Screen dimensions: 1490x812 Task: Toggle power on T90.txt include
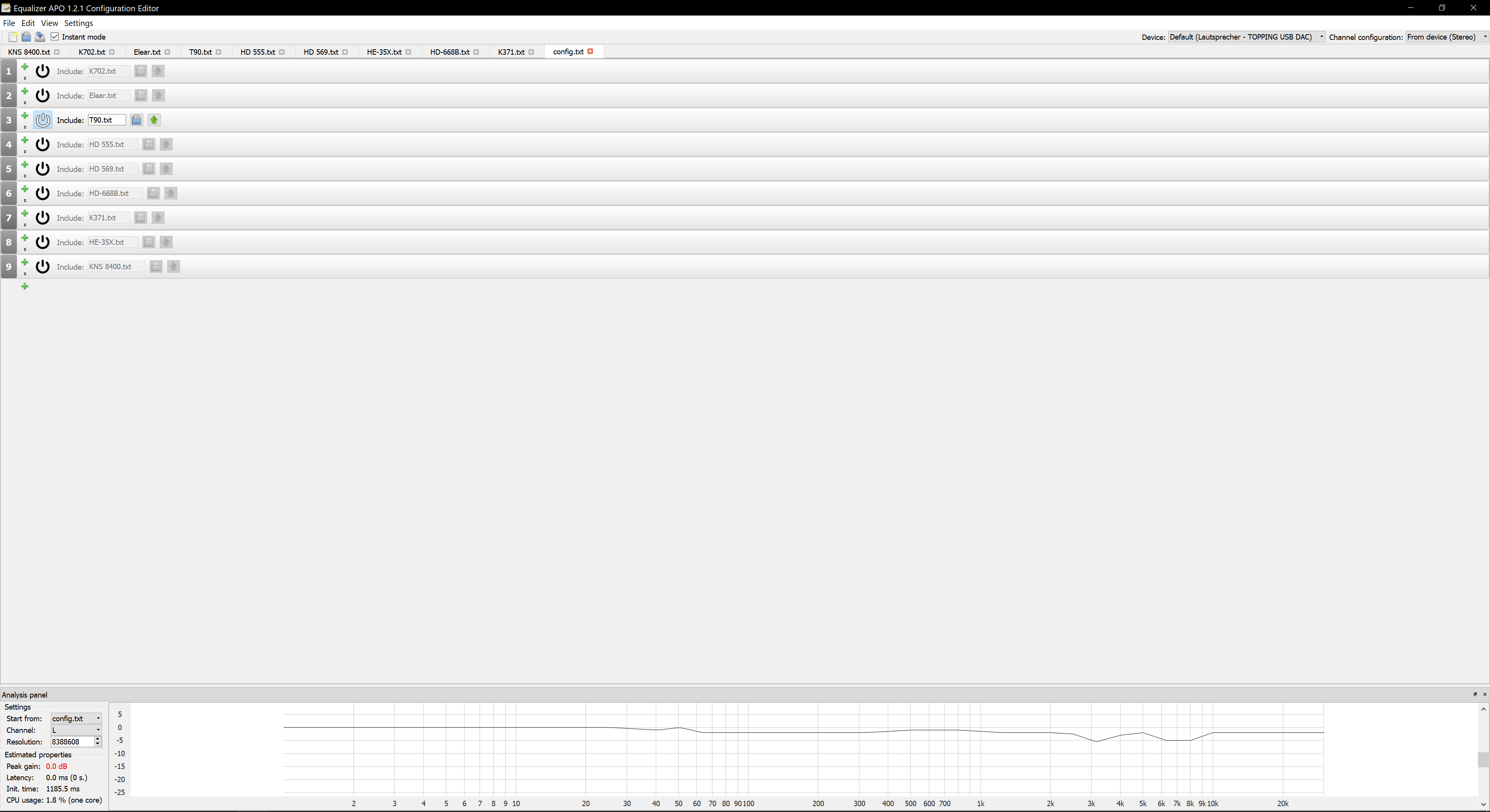click(43, 120)
